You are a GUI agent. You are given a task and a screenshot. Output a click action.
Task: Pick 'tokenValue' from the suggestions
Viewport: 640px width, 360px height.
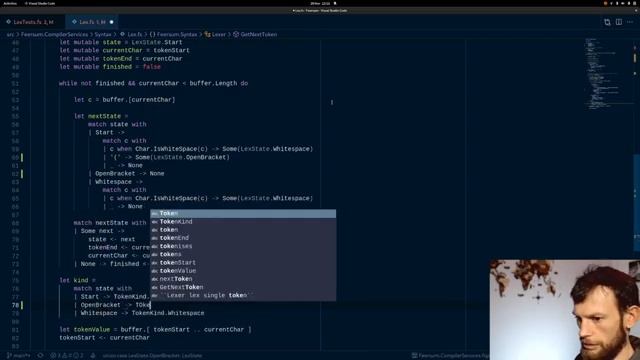click(x=243, y=271)
